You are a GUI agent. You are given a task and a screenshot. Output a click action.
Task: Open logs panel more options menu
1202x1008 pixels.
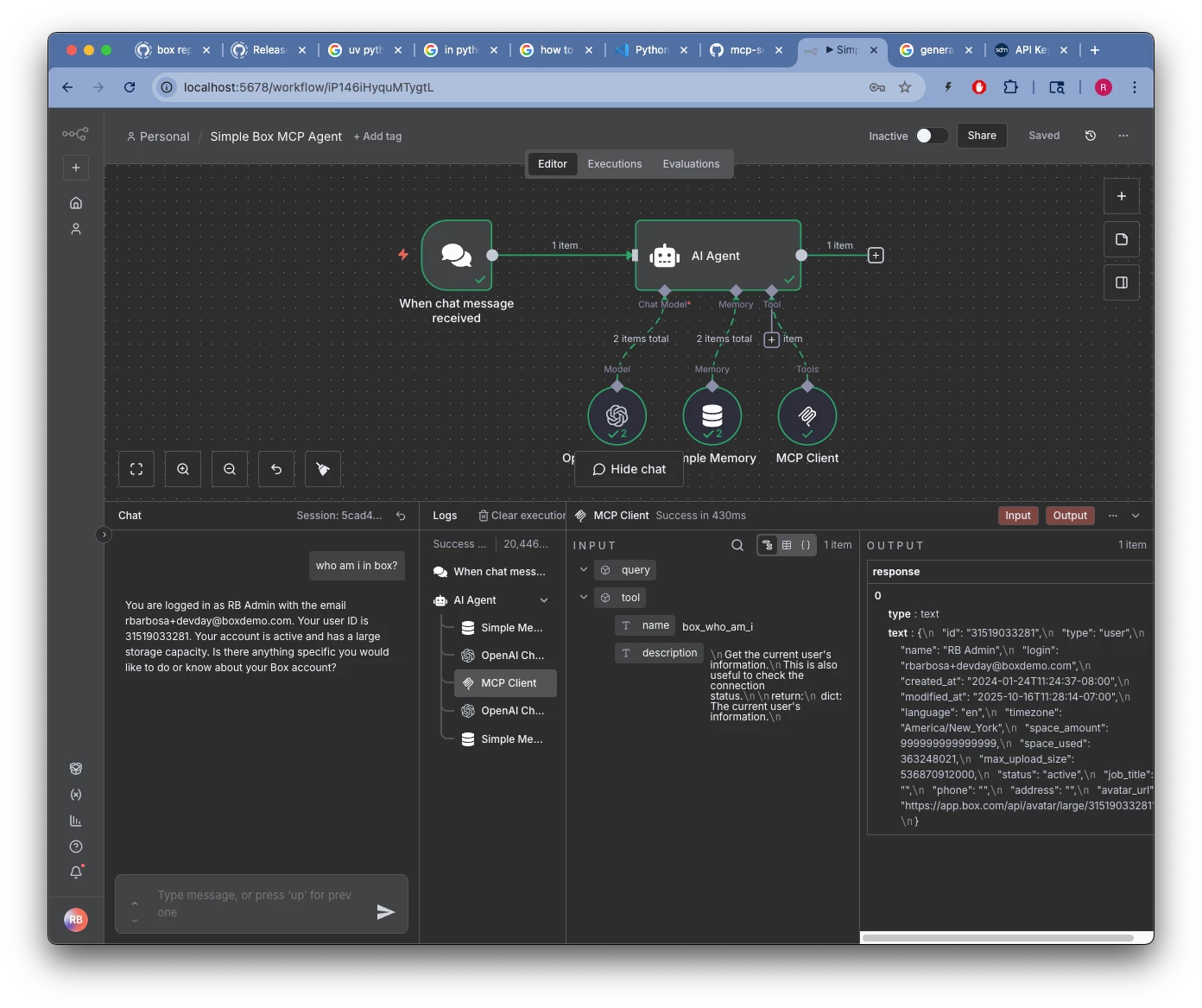(1113, 516)
